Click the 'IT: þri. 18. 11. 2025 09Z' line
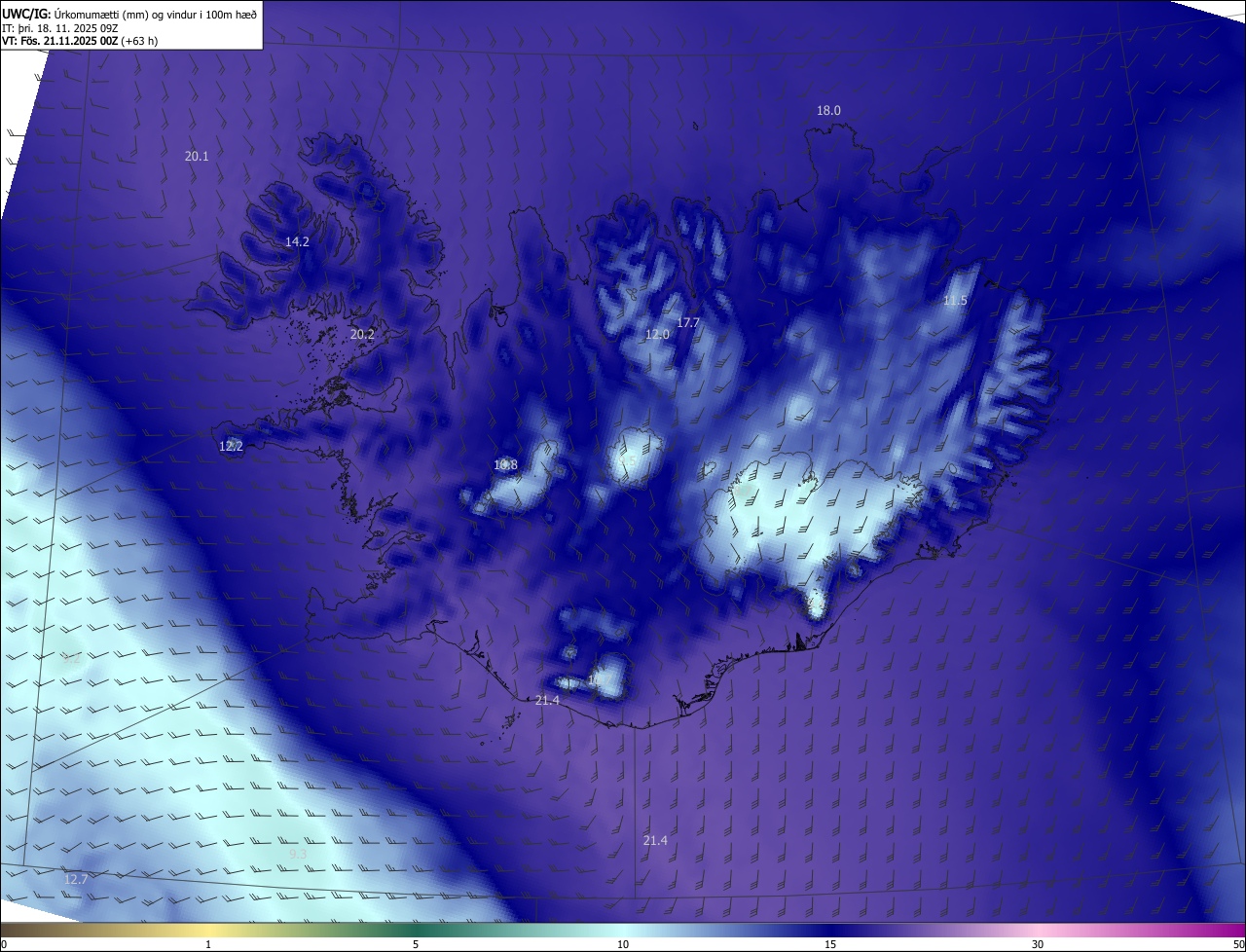Screen dimensions: 1246x952 [x=60, y=28]
